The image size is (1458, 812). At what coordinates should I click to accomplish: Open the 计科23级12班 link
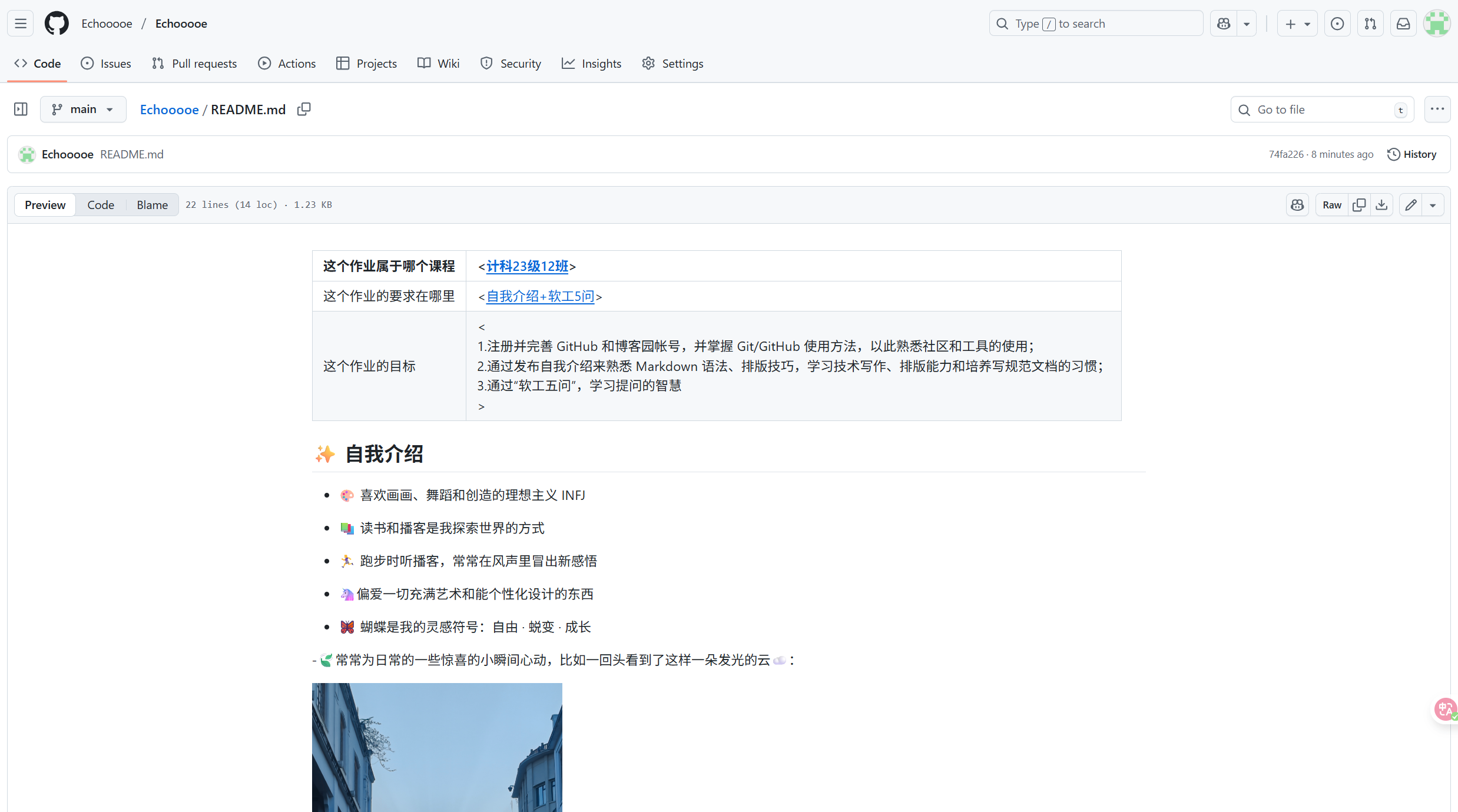[x=527, y=266]
